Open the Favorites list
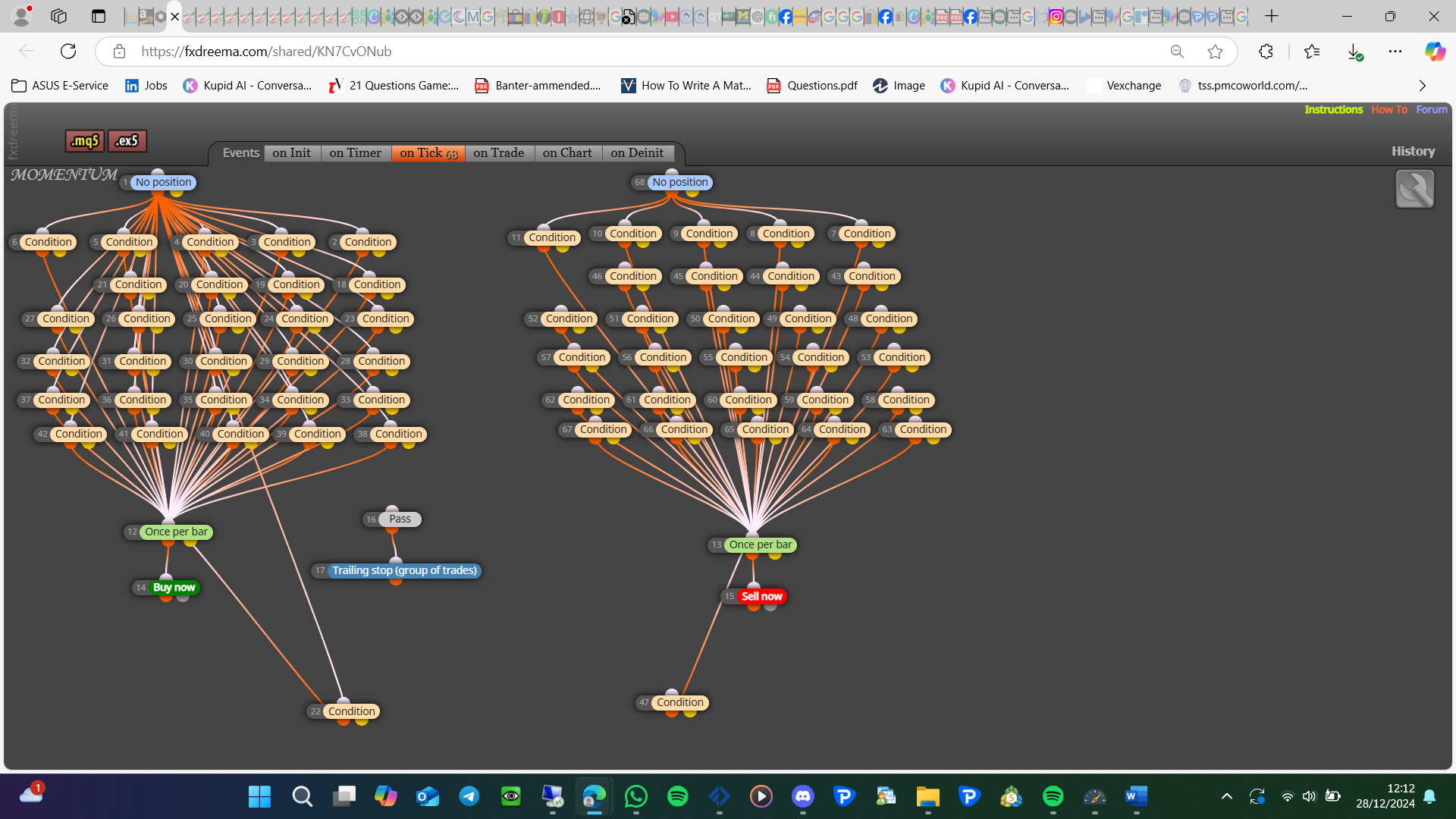The height and width of the screenshot is (819, 1456). [1312, 52]
